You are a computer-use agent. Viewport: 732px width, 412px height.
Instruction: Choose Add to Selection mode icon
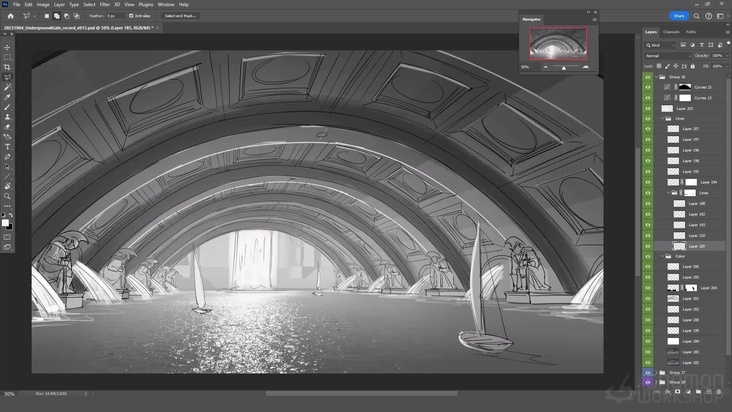click(x=56, y=16)
